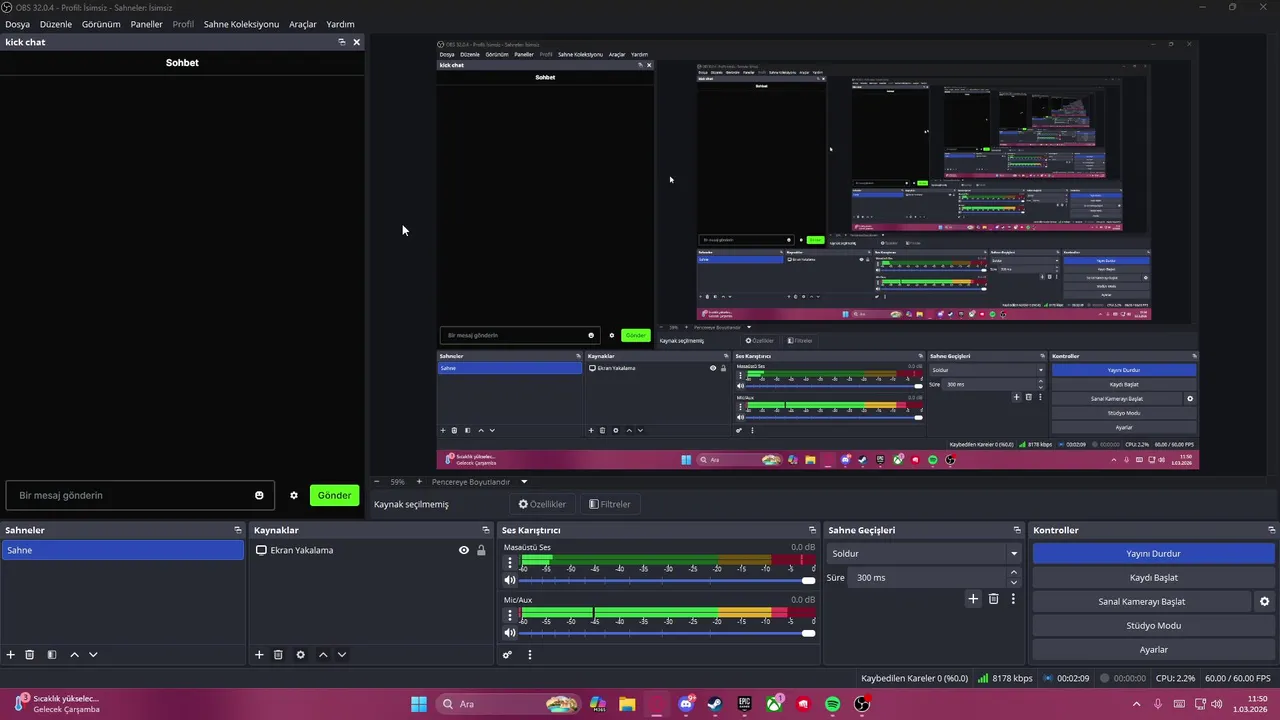Move source up in Kaynaklar panel

[x=322, y=655]
